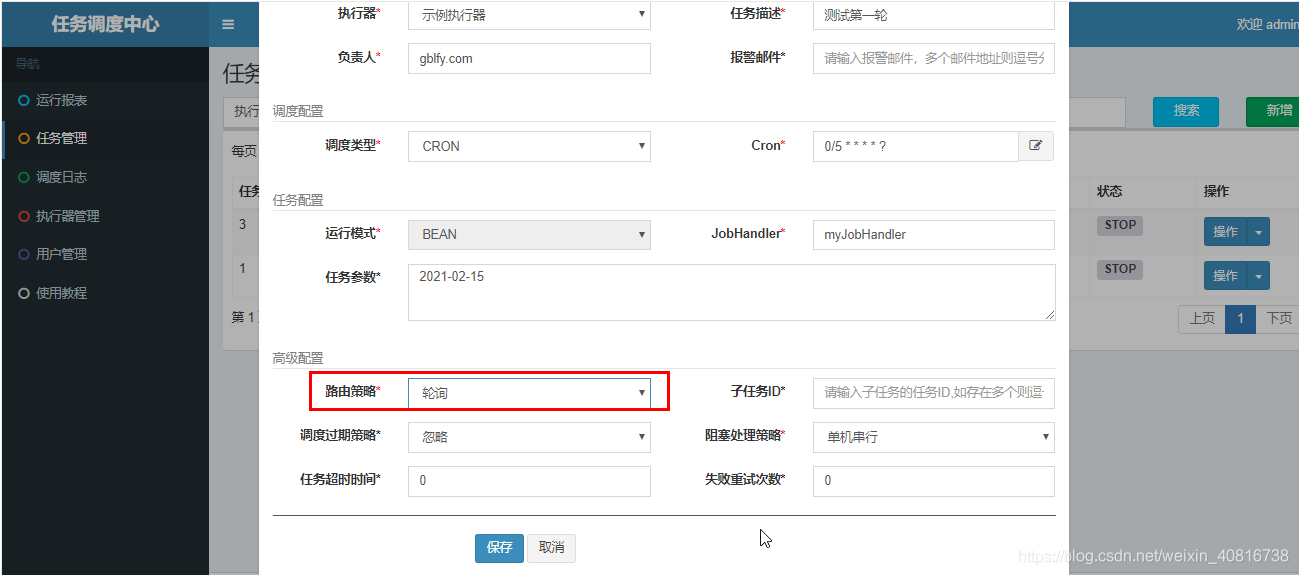Image resolution: width=1299 pixels, height=575 pixels.
Task: Click the 任务调度中心 header title
Action: [105, 24]
